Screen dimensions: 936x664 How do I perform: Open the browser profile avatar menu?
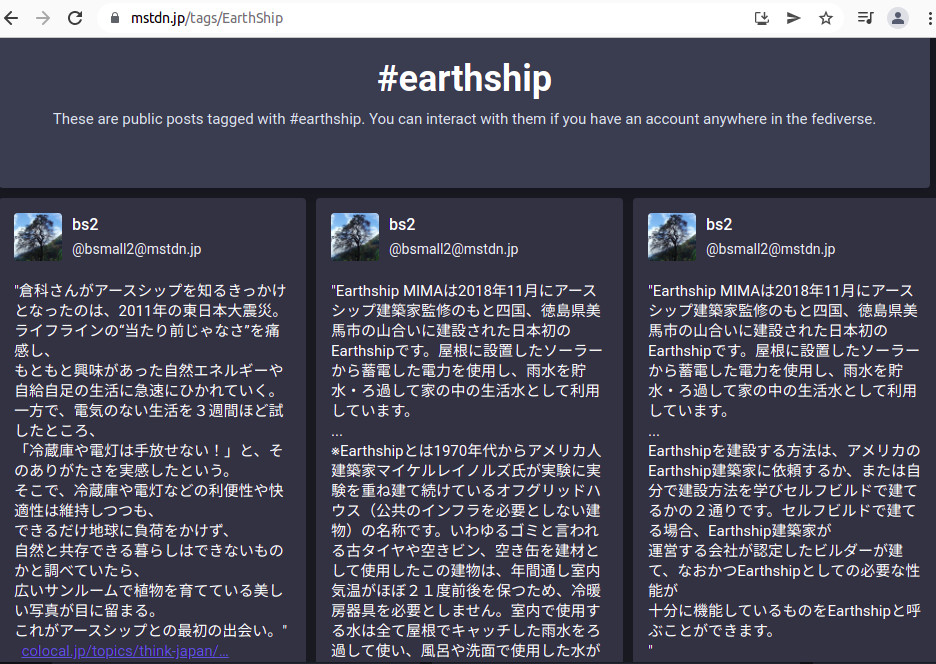pos(898,18)
